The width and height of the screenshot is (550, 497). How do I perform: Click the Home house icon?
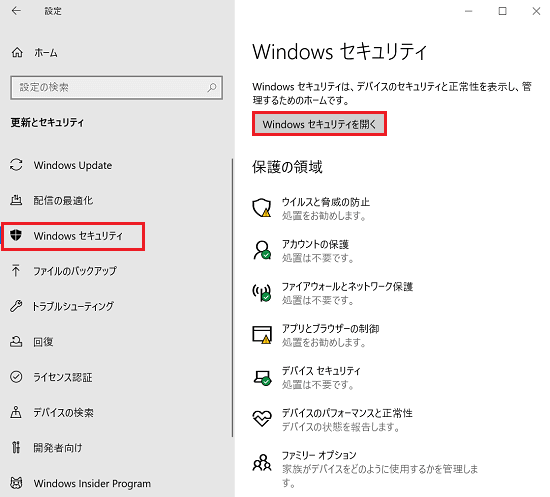click(x=17, y=53)
